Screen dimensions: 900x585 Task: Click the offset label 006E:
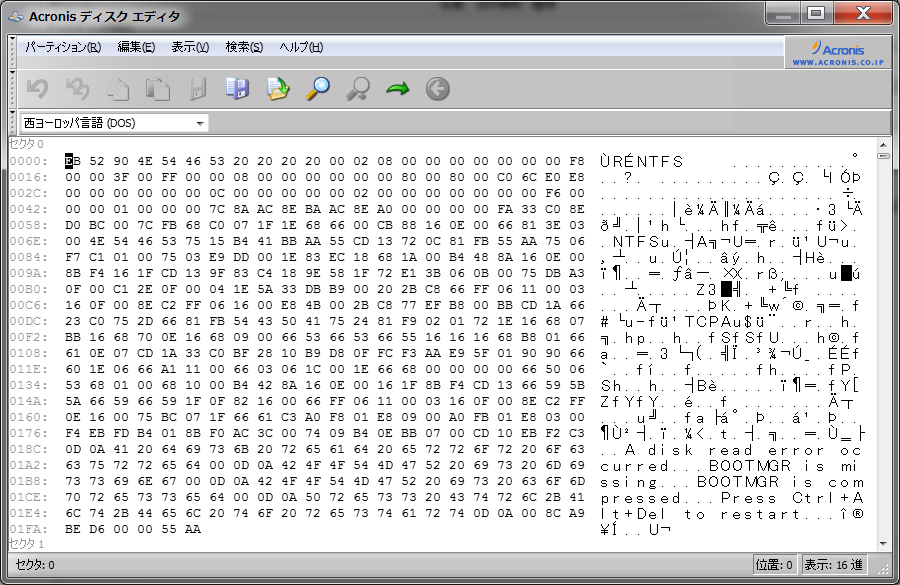pos(29,241)
